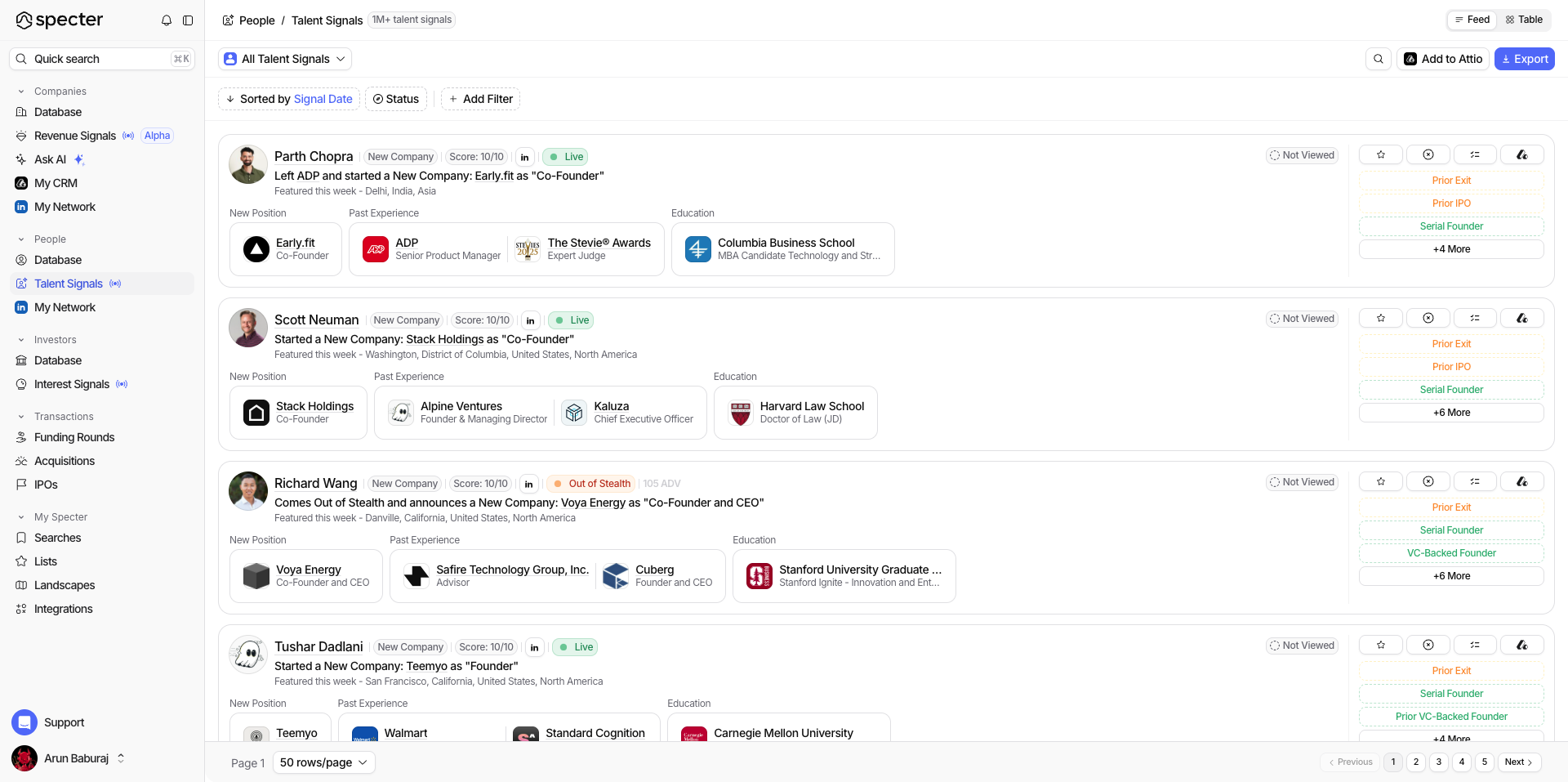This screenshot has height=782, width=1568.
Task: Collapse the sidebar panel icon
Action: coord(188,20)
